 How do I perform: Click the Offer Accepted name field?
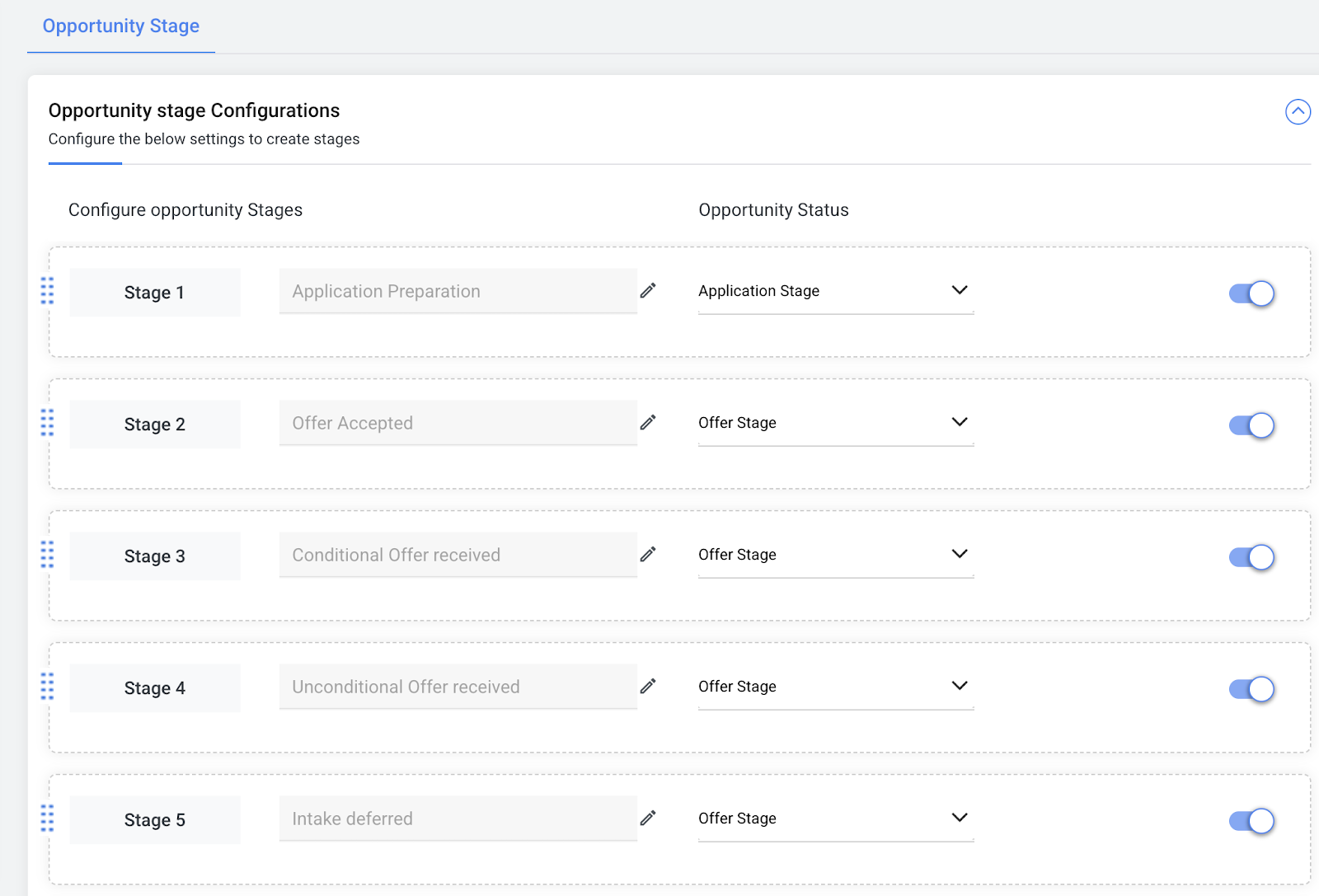point(458,423)
